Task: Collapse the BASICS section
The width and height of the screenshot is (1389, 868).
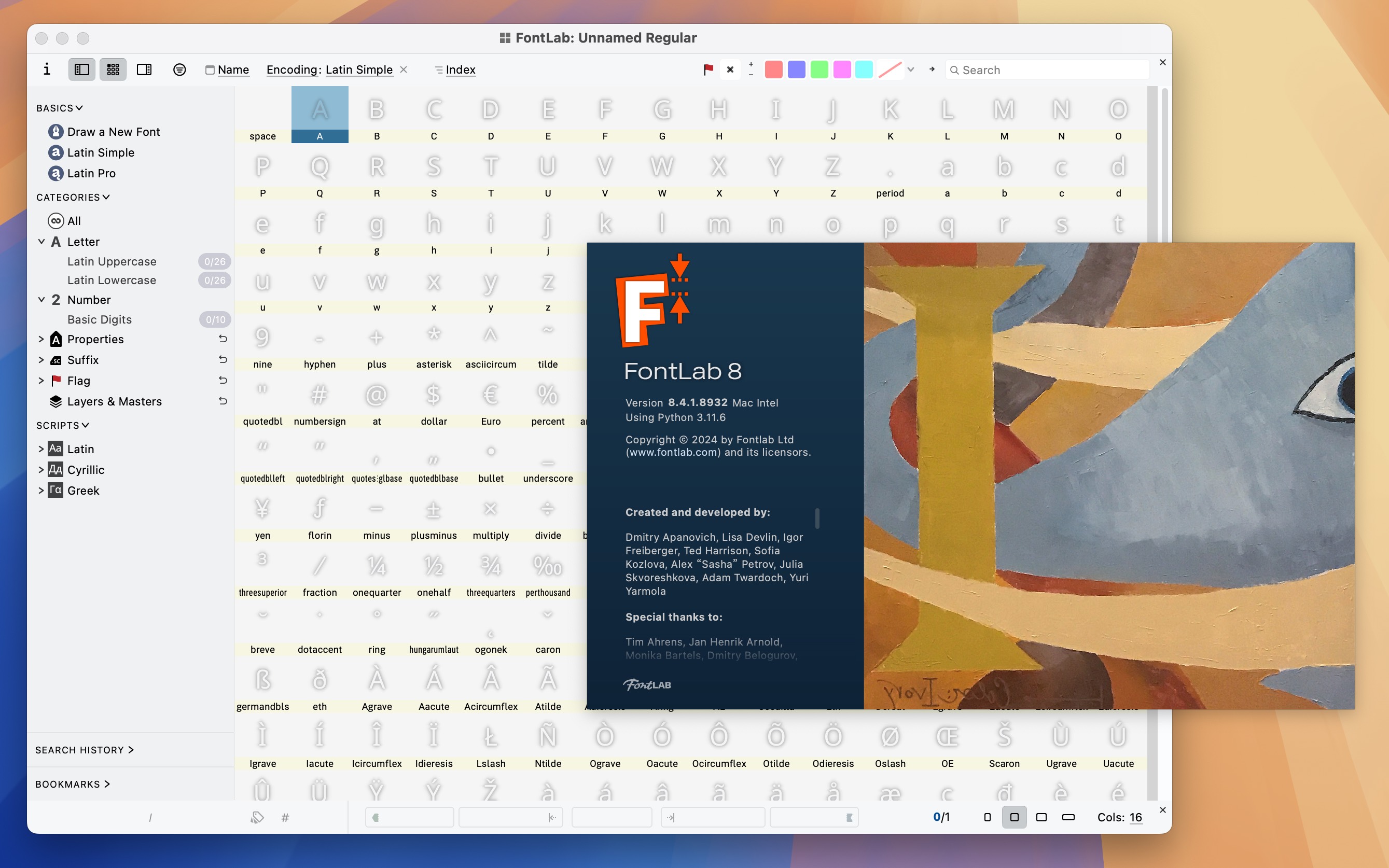Action: point(60,108)
